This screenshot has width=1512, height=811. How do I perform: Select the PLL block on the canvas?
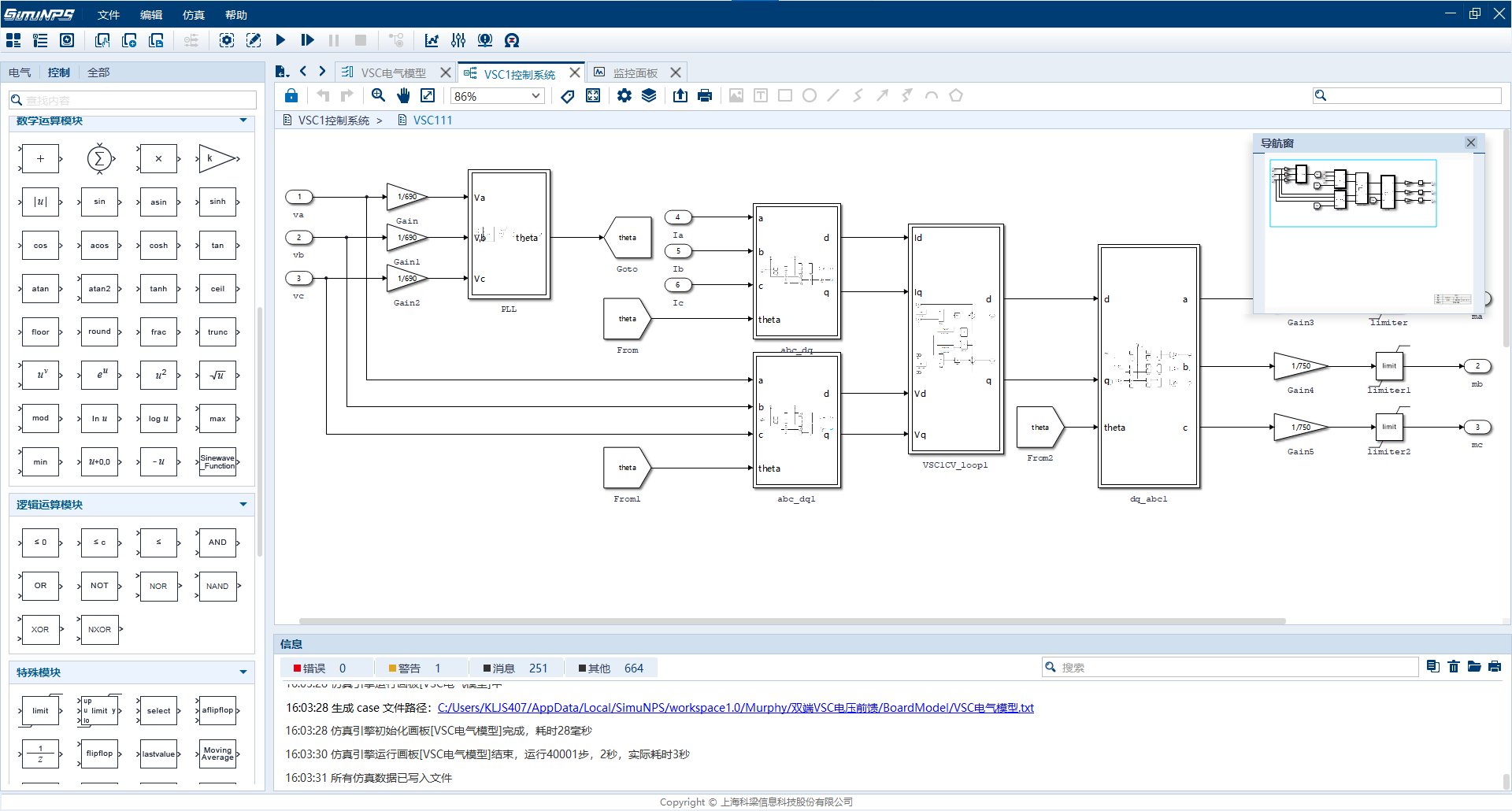coord(509,235)
